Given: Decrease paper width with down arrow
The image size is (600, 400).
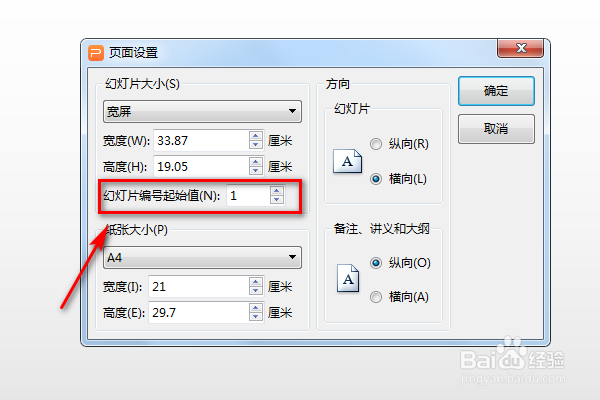Looking at the screenshot, I should 256,291.
